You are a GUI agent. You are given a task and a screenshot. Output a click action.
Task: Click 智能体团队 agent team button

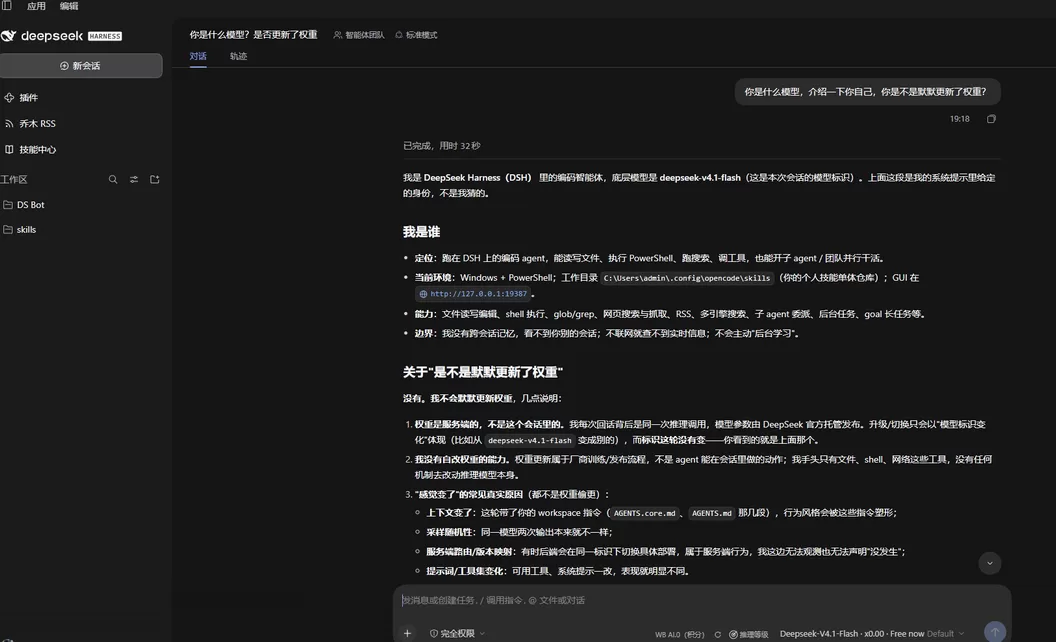click(x=359, y=35)
